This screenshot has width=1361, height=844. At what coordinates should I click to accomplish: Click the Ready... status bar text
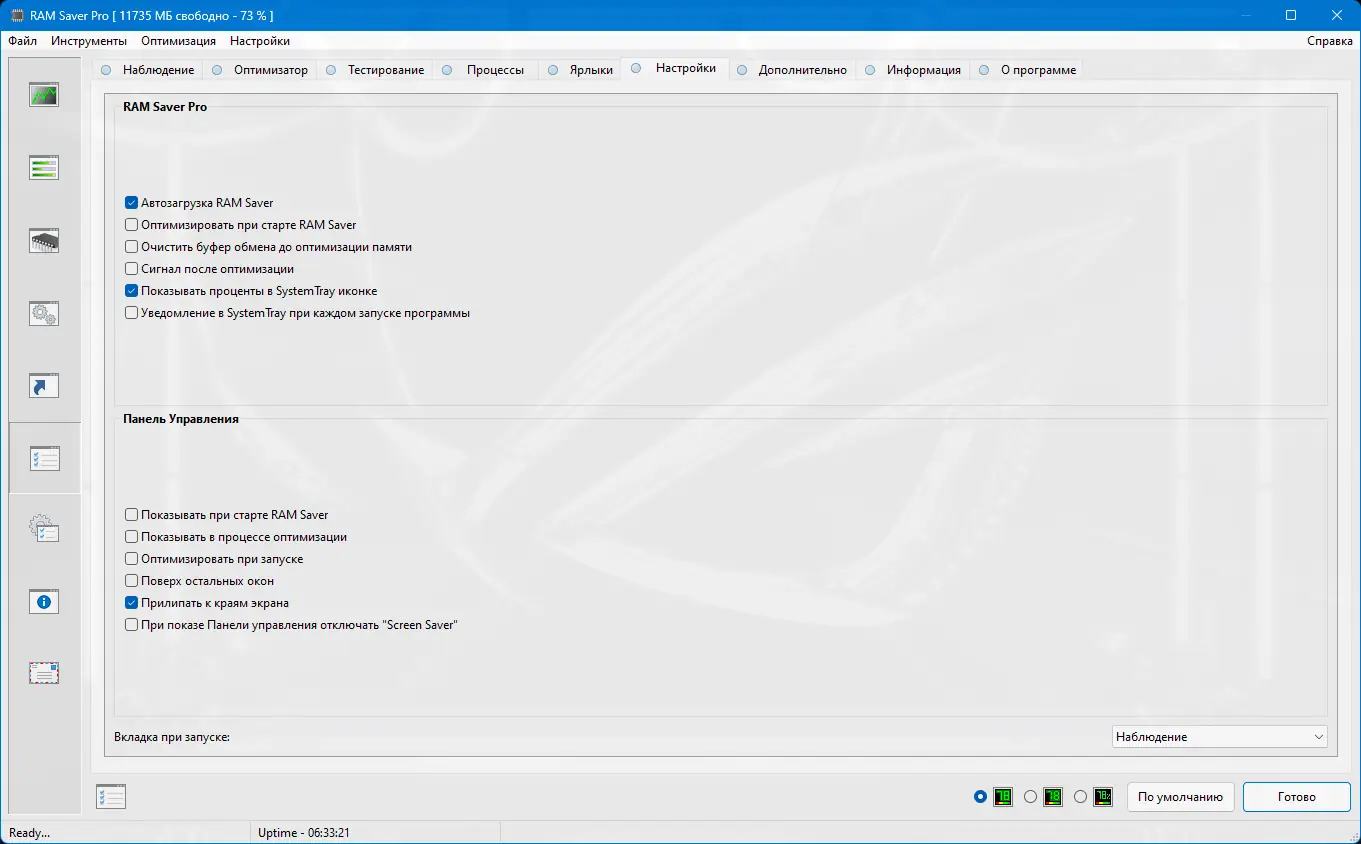point(30,833)
